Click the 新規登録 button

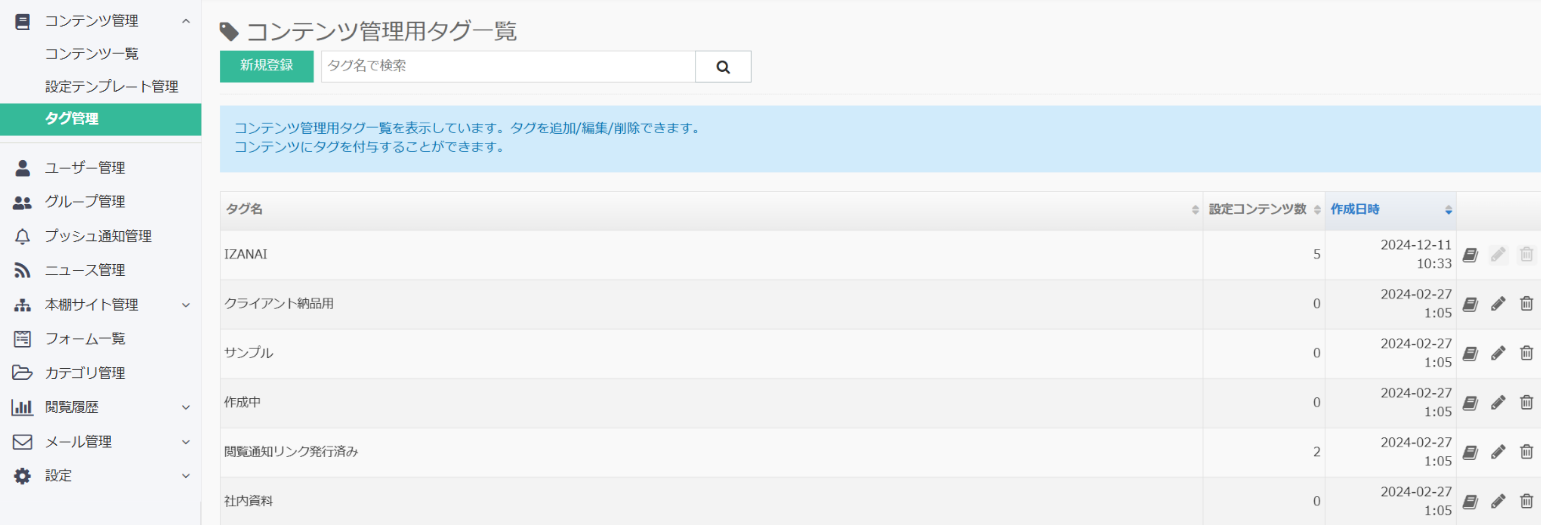(266, 66)
